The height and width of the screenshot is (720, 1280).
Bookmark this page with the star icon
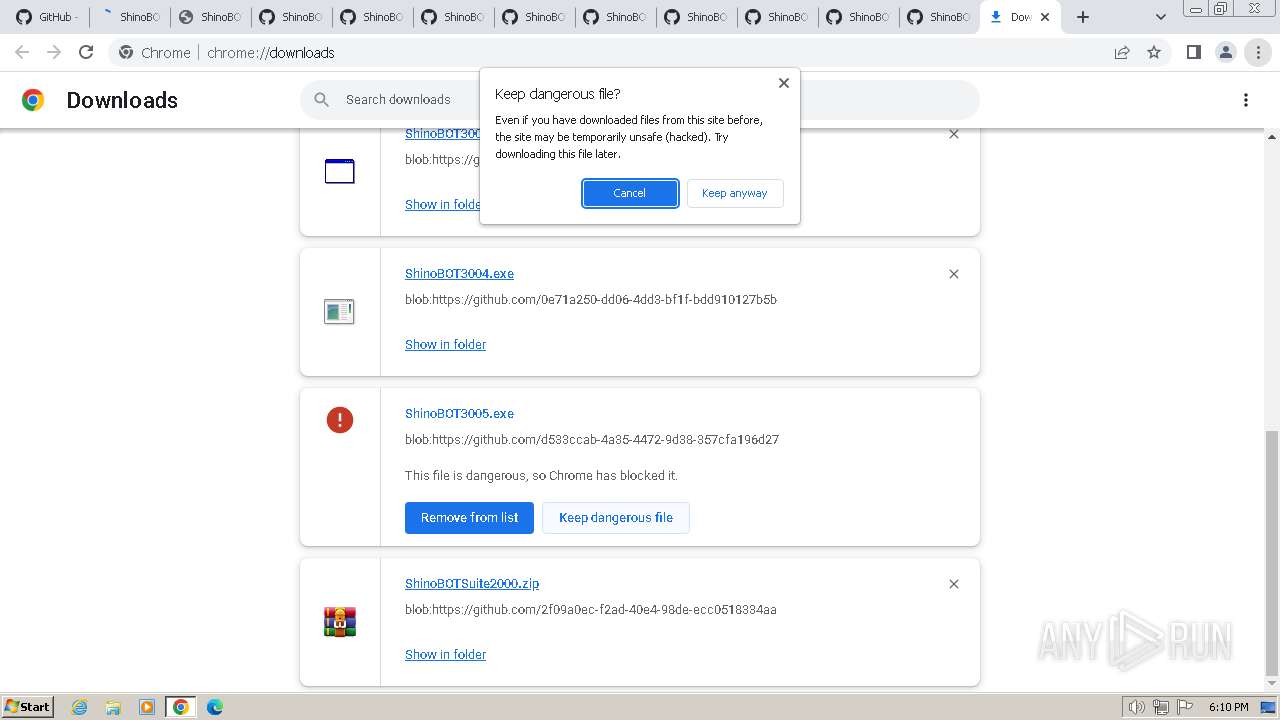[1154, 52]
